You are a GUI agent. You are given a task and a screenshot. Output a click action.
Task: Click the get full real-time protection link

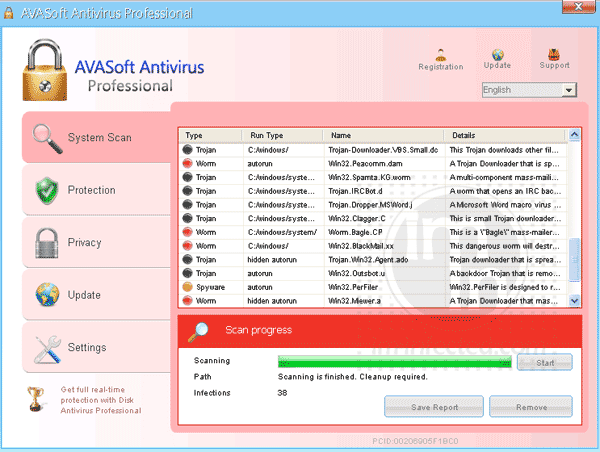[101, 400]
